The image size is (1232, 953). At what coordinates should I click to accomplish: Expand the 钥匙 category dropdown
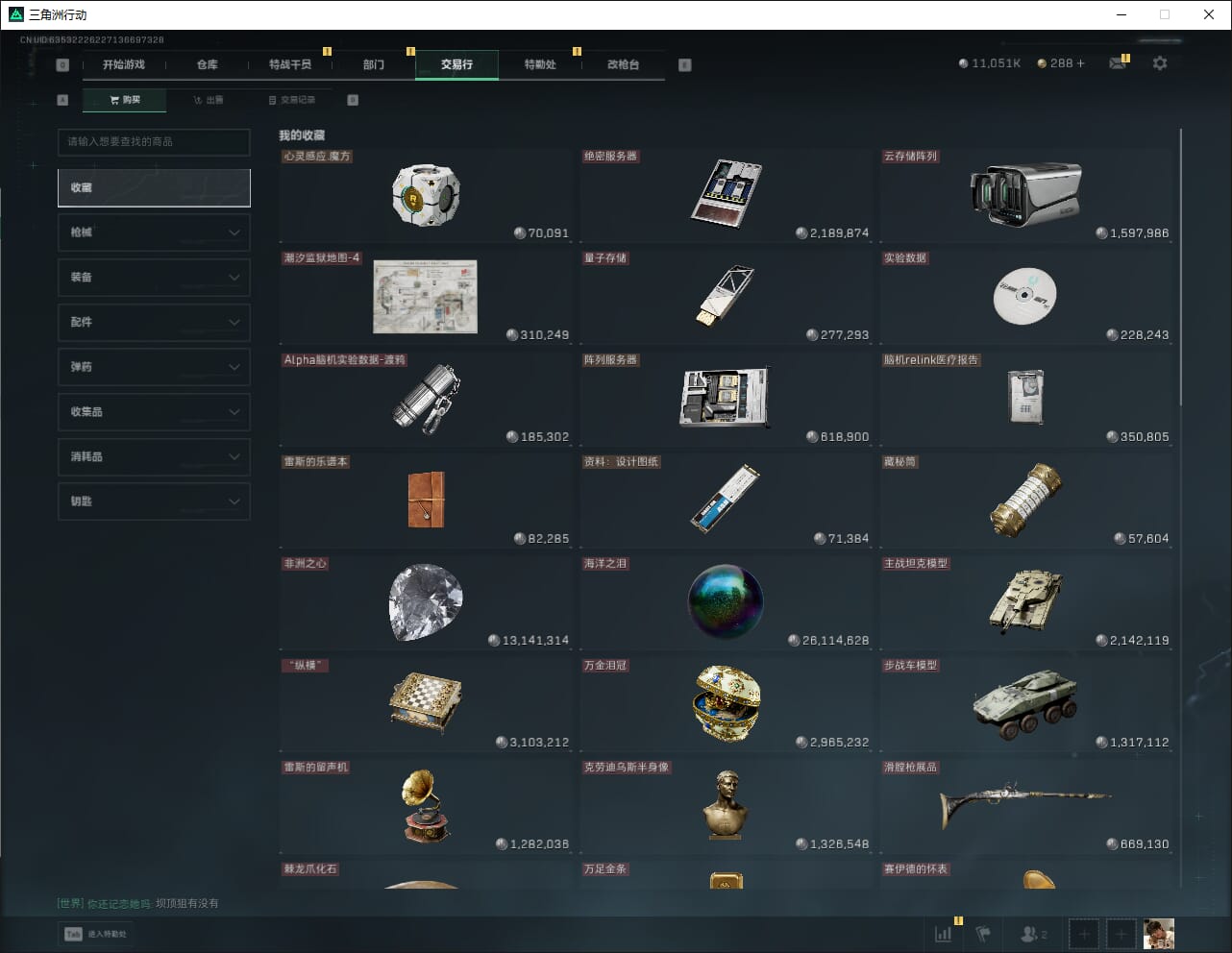tap(154, 501)
